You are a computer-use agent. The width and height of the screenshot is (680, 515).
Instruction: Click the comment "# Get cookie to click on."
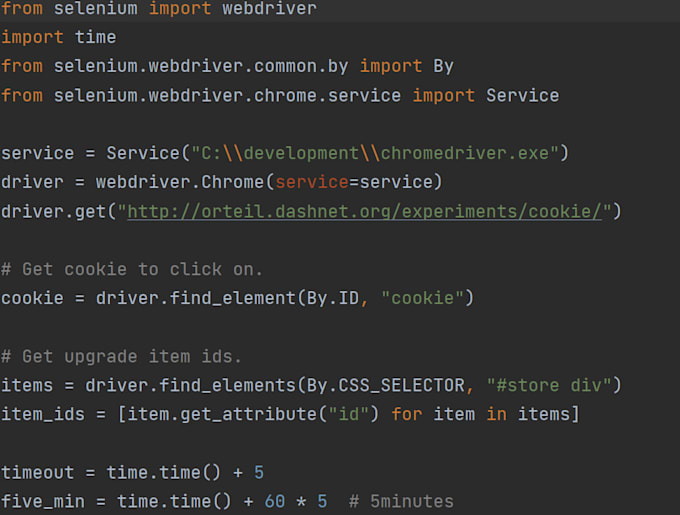[132, 270]
